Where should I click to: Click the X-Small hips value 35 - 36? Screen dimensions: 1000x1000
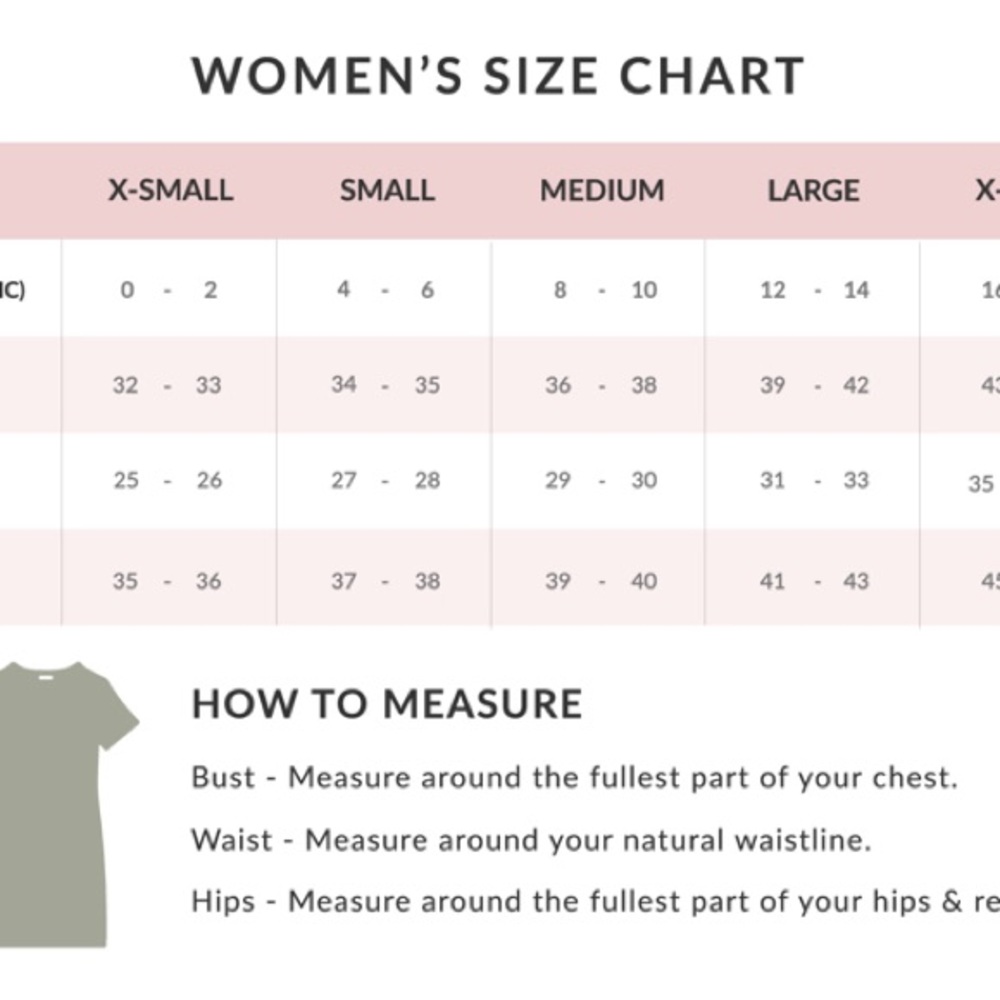[x=167, y=581]
